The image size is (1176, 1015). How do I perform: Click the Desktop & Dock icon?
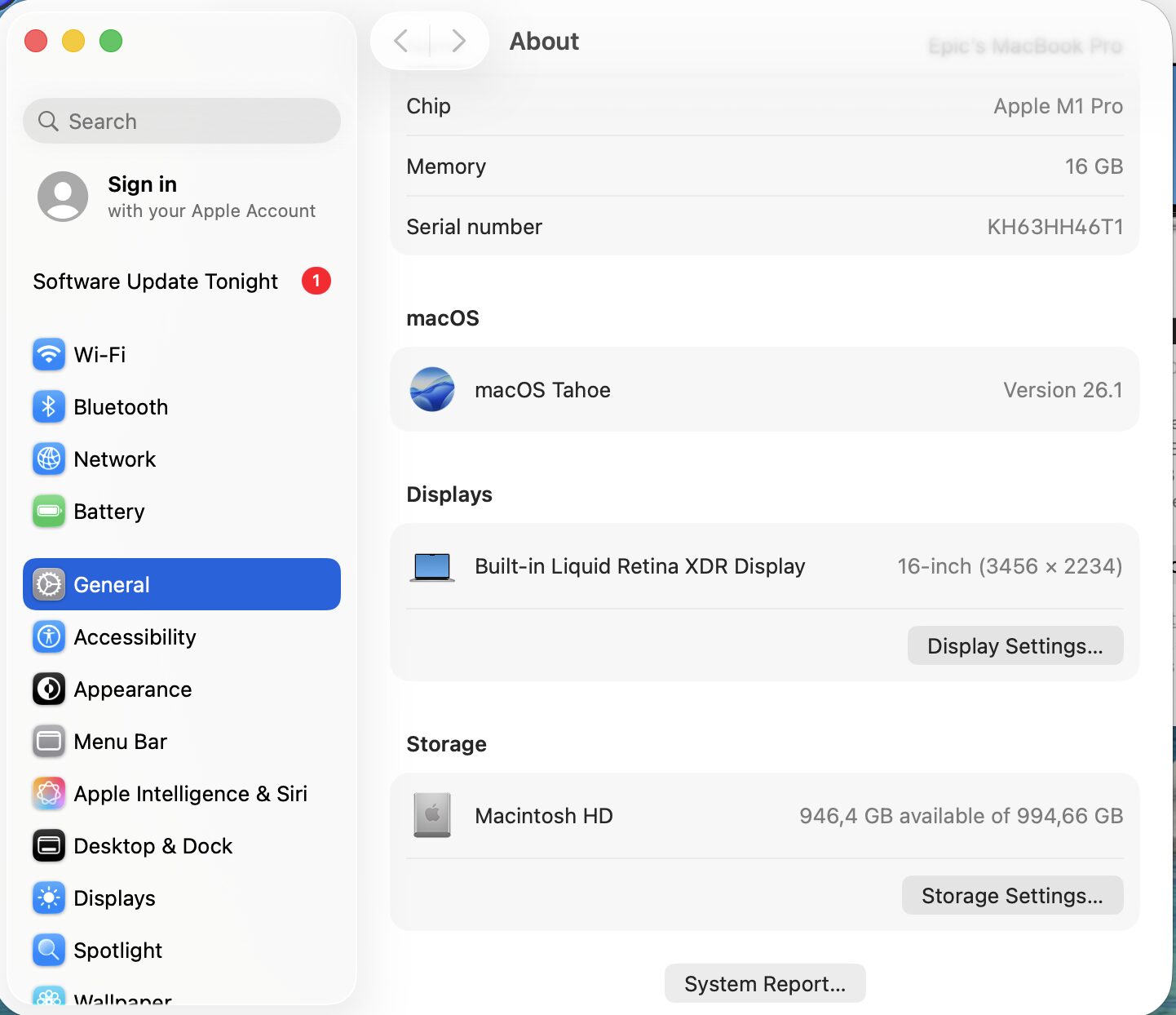click(x=49, y=846)
